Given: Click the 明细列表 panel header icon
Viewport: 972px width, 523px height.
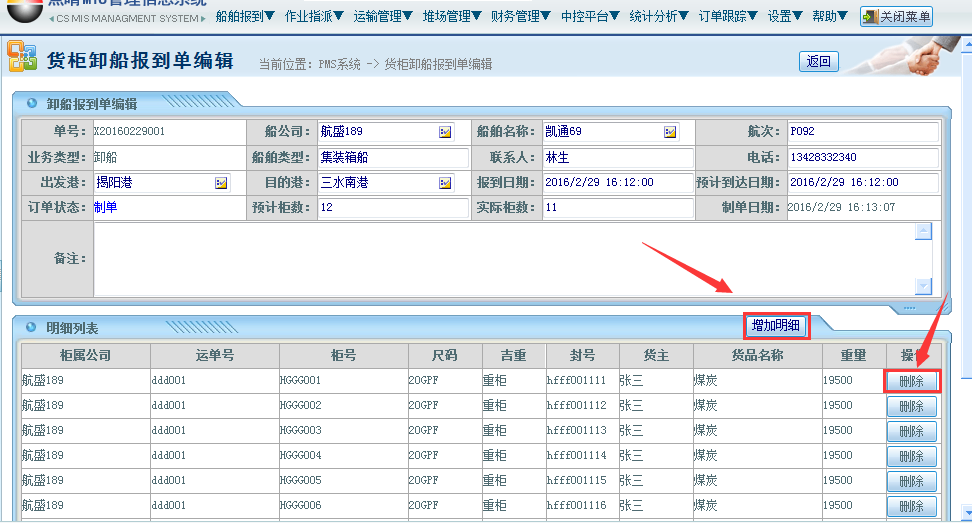Looking at the screenshot, I should click(32, 327).
